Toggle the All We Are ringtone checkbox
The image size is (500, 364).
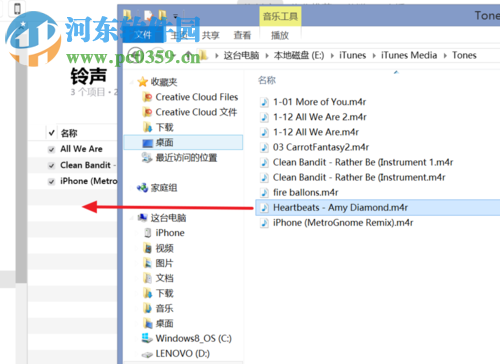click(51, 149)
